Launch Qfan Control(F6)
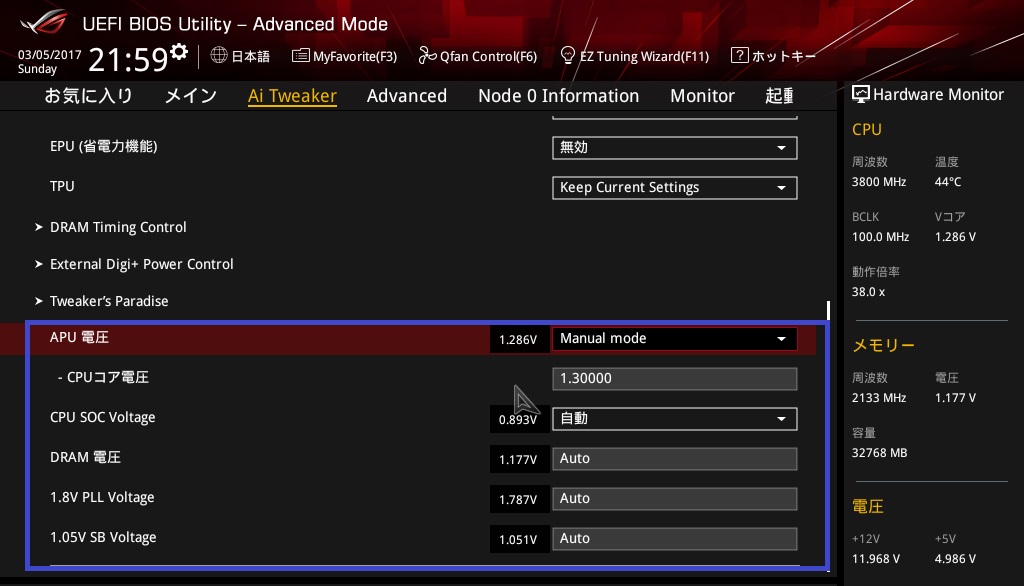Image resolution: width=1024 pixels, height=586 pixels. tap(478, 56)
